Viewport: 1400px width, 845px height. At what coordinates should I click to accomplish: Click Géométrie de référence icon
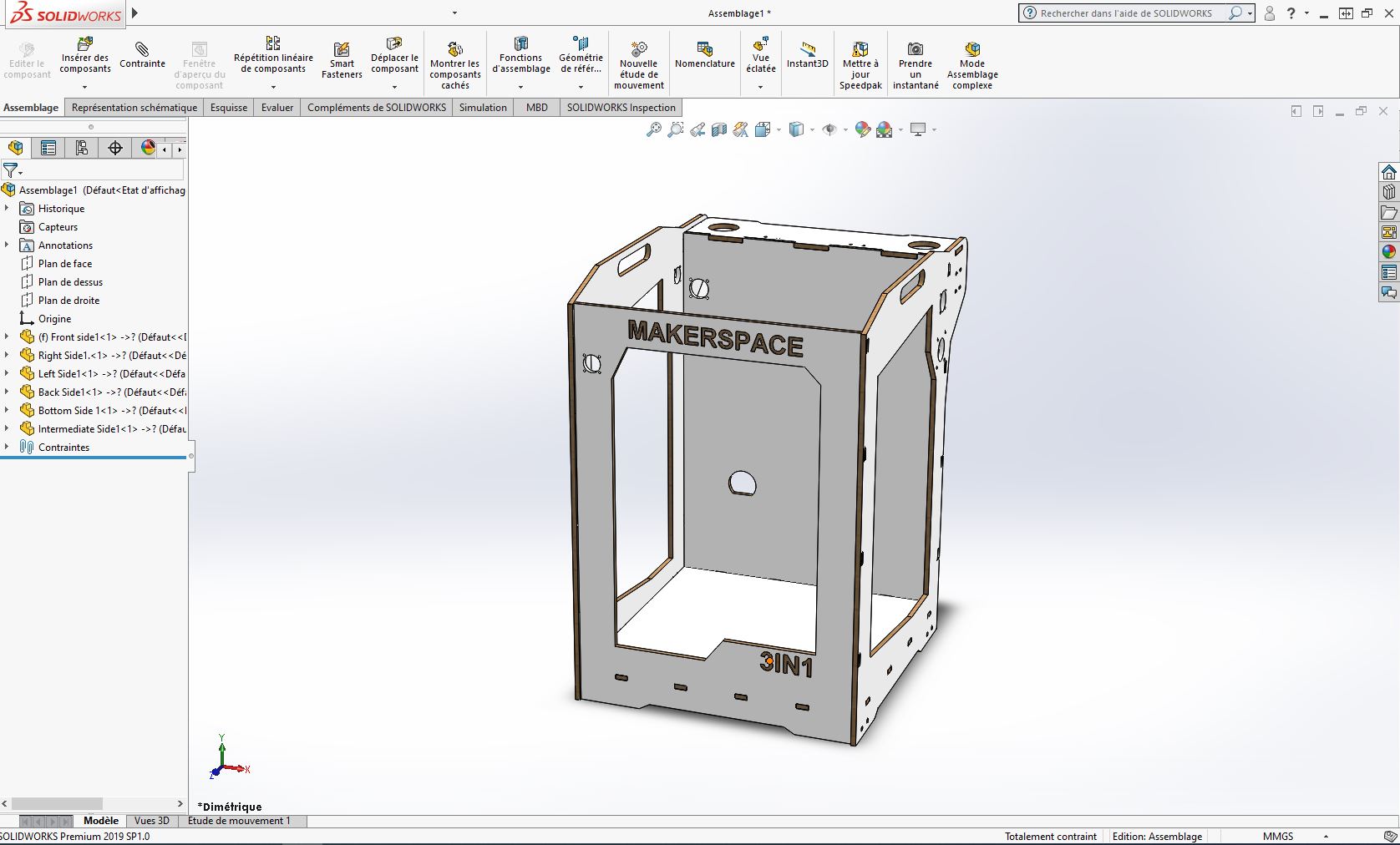pos(581,56)
